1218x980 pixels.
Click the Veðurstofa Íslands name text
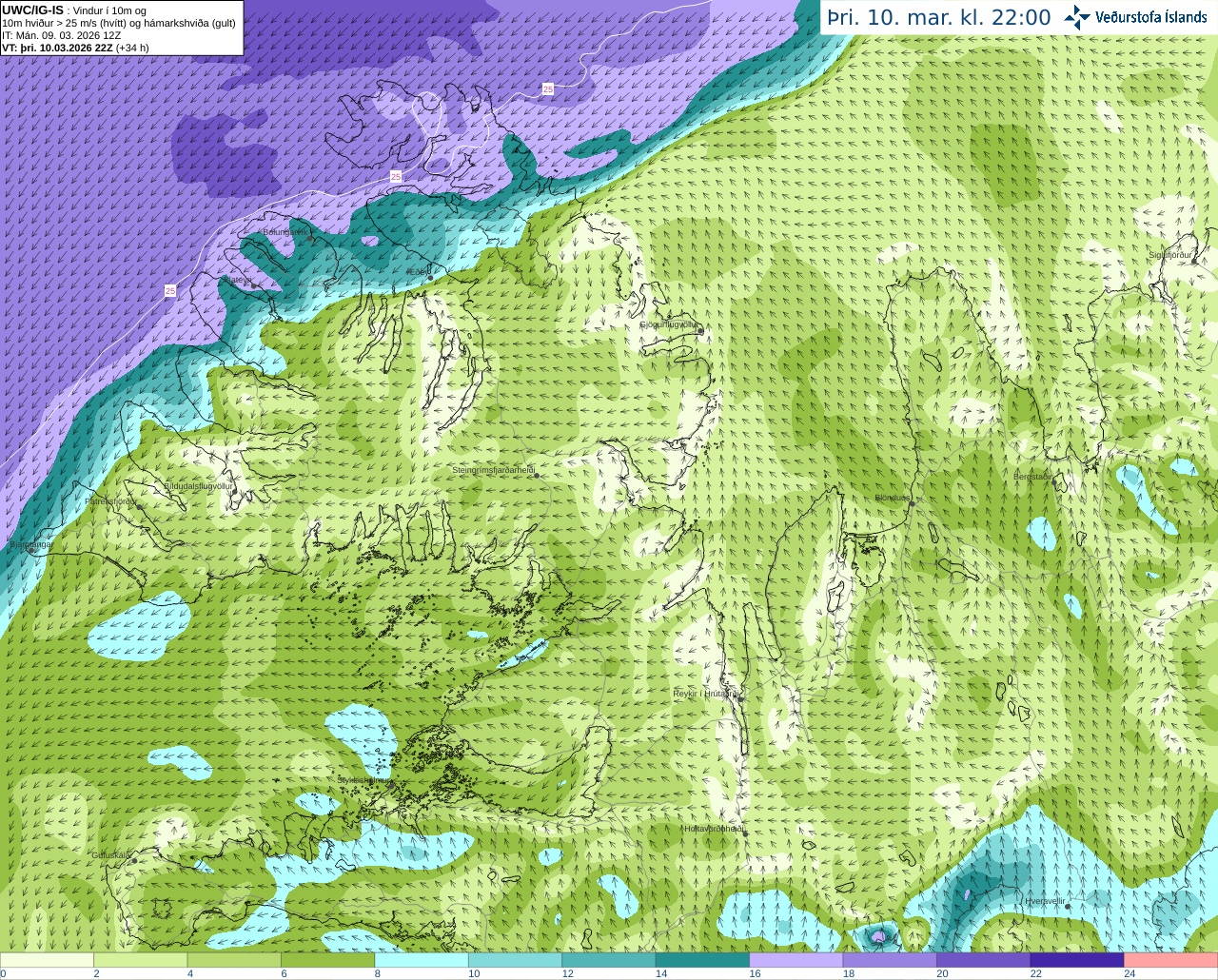tap(1151, 17)
